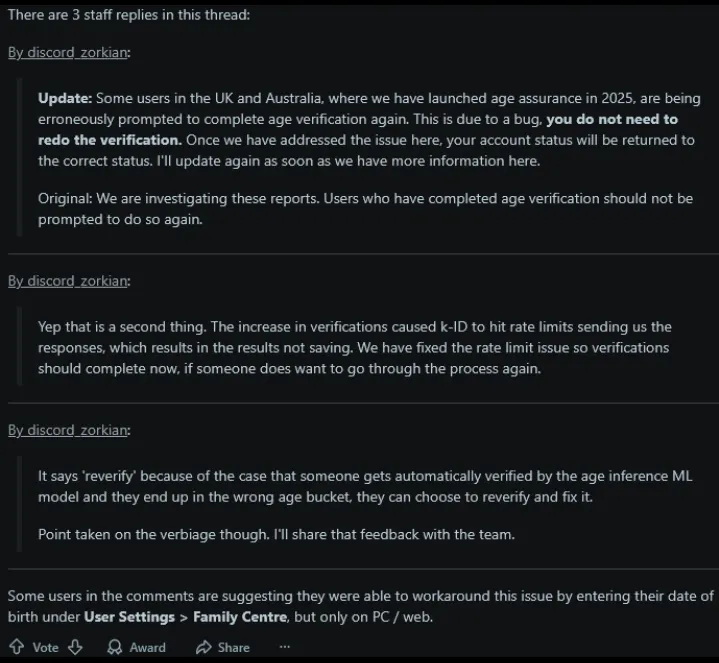Click the downvote arrow icon
719x663 pixels.
pos(75,647)
